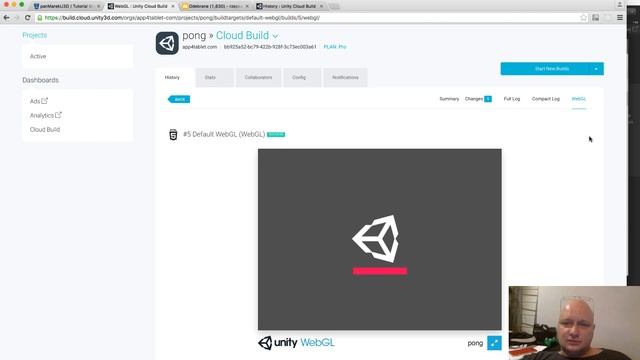This screenshot has width=640, height=360.
Task: Open Analytics dashboard link
Action: 42,116
